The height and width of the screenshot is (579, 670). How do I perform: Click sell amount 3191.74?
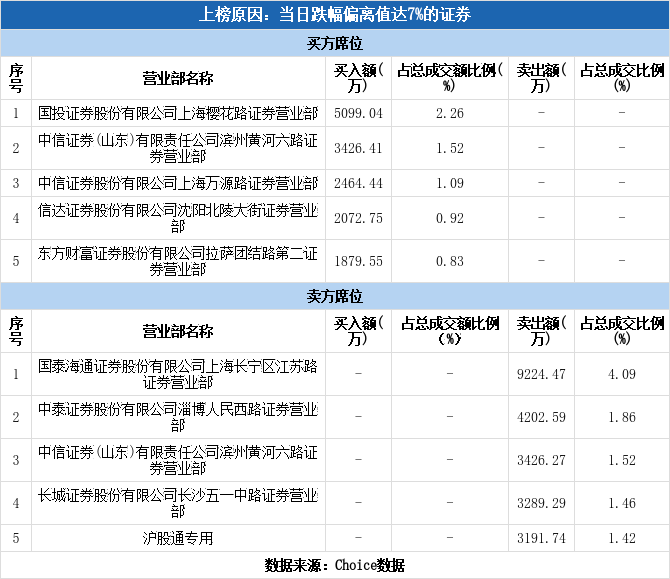click(x=541, y=538)
